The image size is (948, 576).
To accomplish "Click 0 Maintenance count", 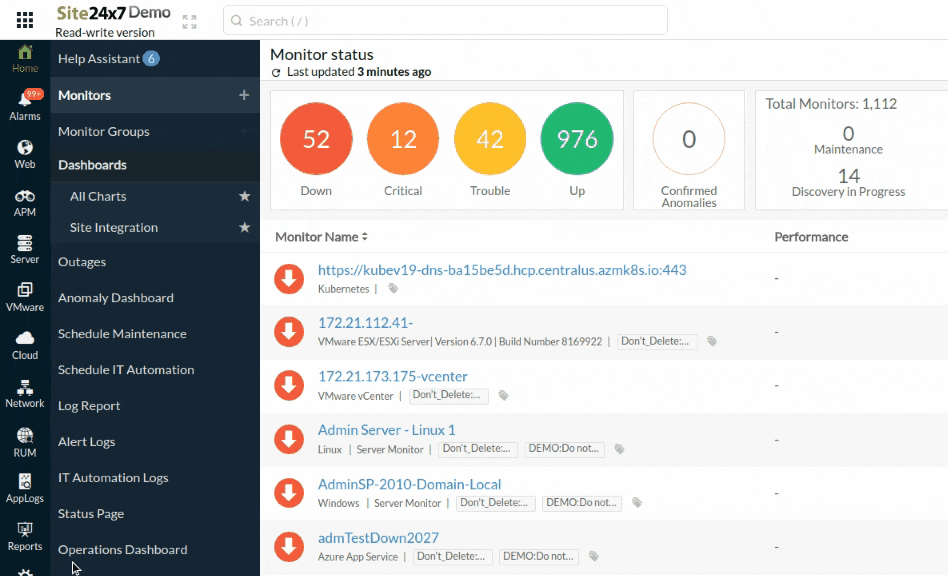I will (848, 133).
